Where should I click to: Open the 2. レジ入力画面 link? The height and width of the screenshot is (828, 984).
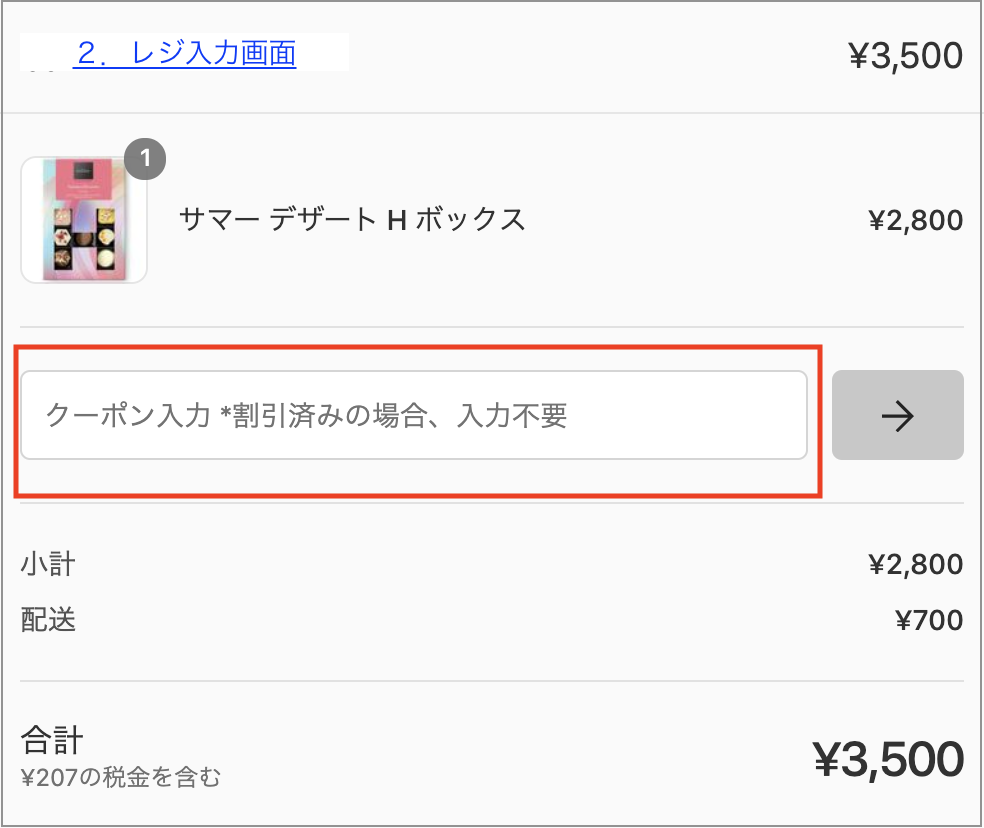pyautogui.click(x=186, y=53)
